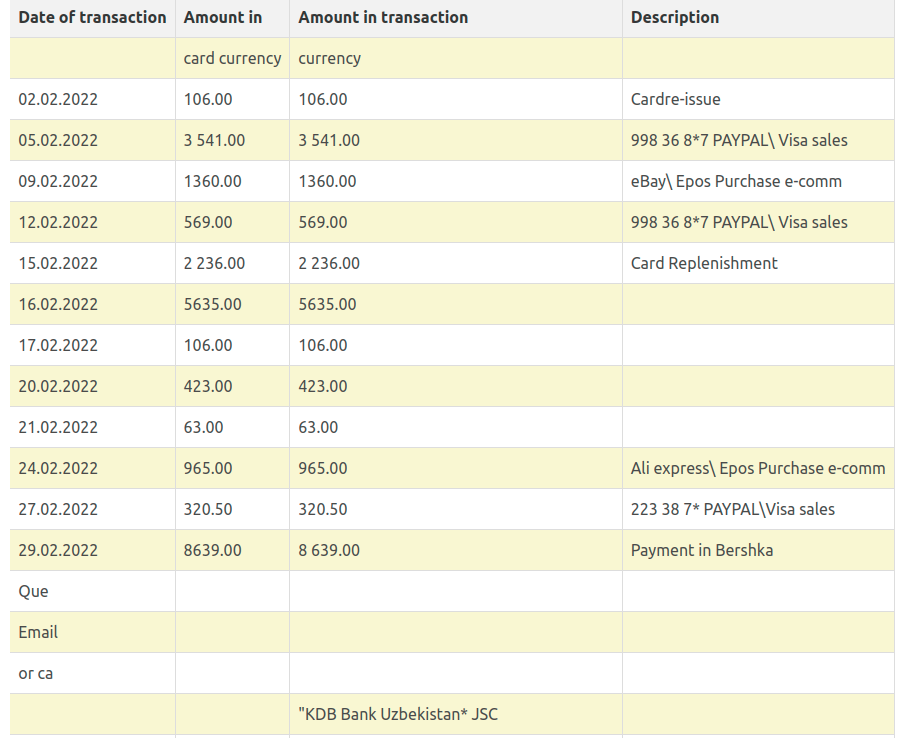The image size is (898, 738).
Task: Select the 'Ali express\ Epos Purchase e-comm' cell
Action: pos(758,468)
